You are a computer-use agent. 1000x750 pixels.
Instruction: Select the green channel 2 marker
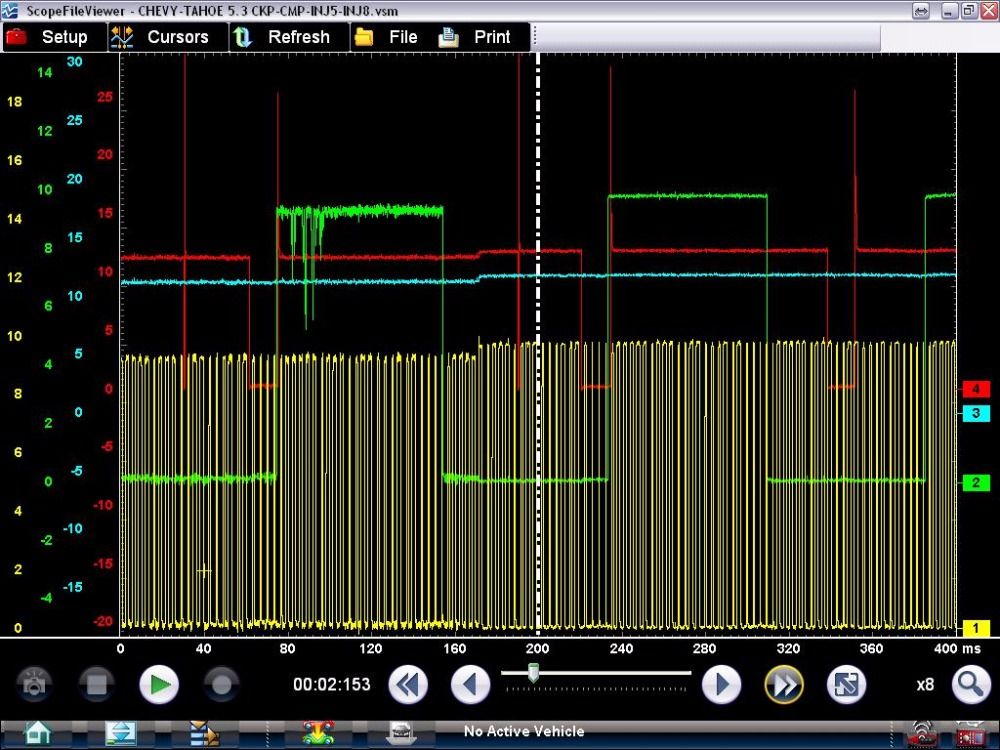pyautogui.click(x=975, y=483)
